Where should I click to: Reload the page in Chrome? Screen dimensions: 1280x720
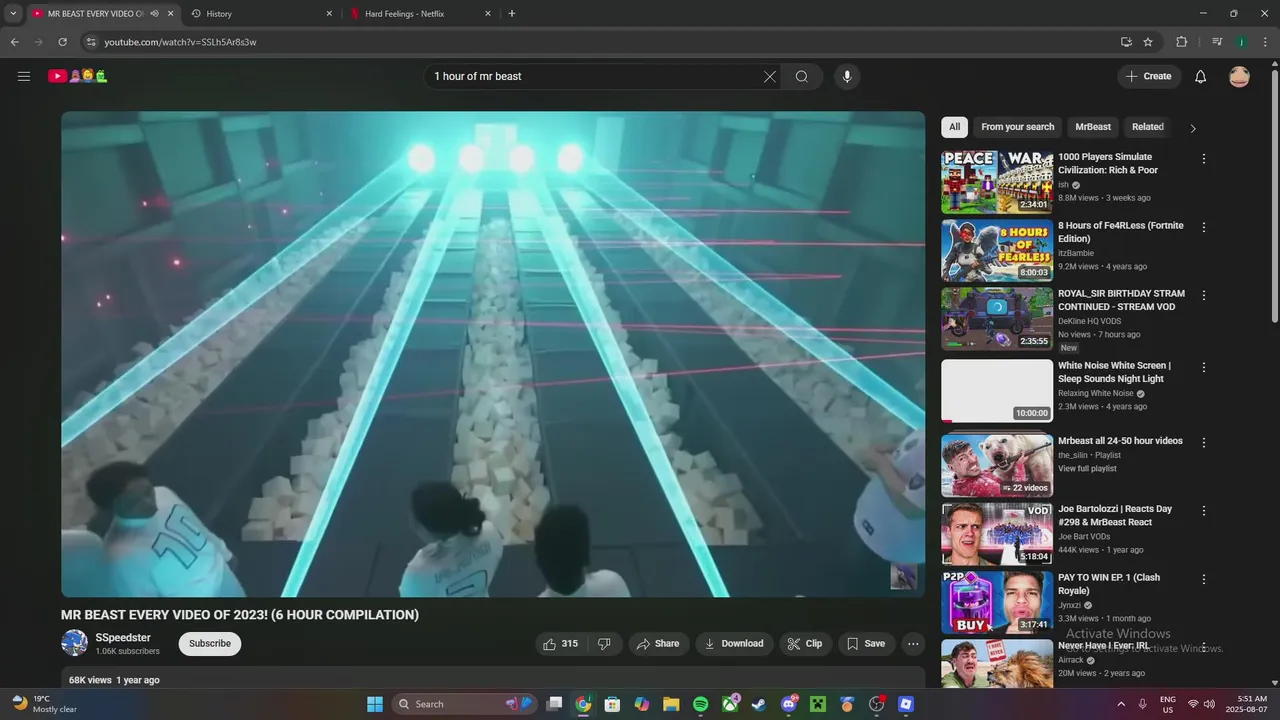[x=62, y=42]
